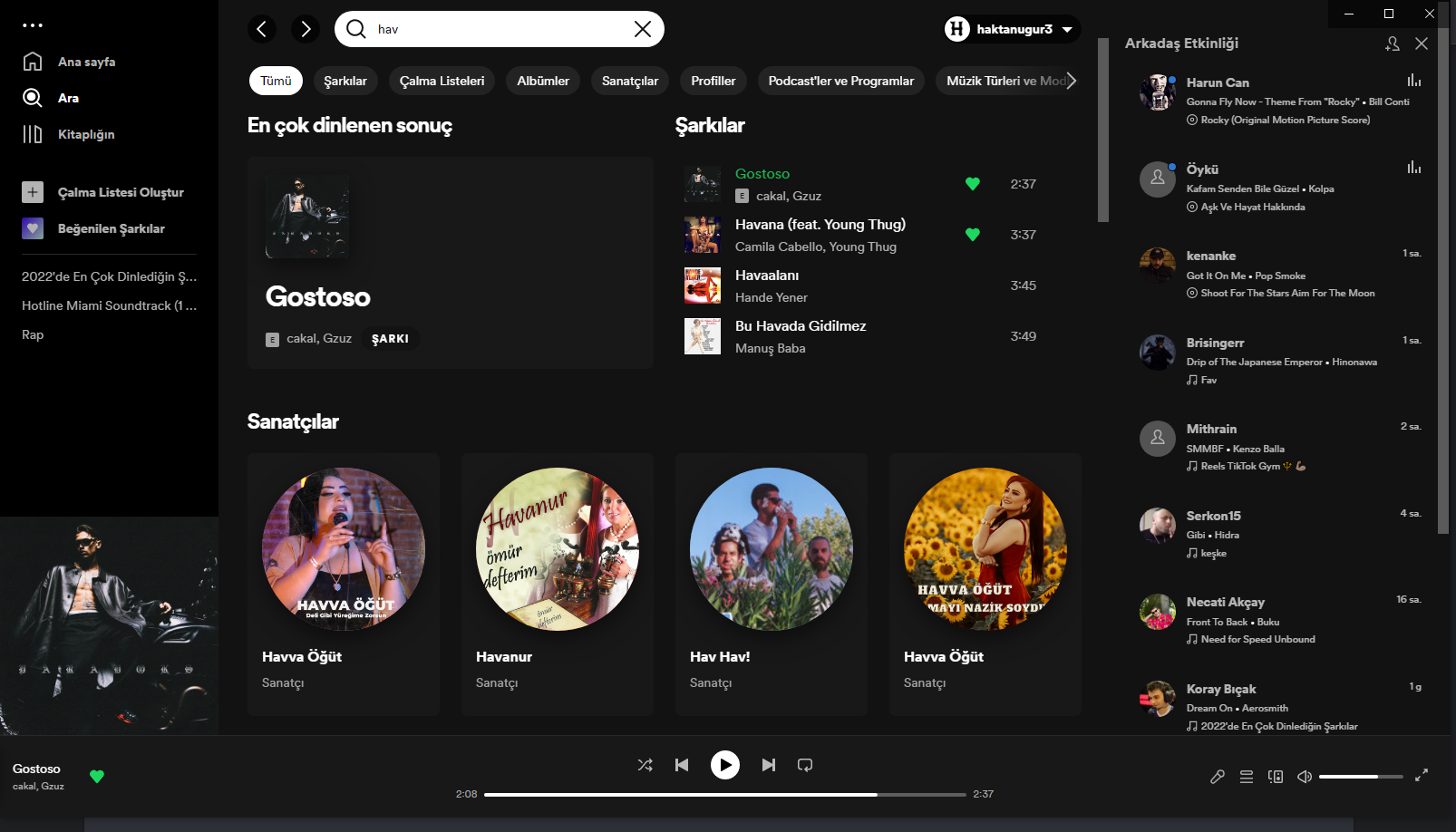
Task: Open the Gostoso top result card
Action: point(451,263)
